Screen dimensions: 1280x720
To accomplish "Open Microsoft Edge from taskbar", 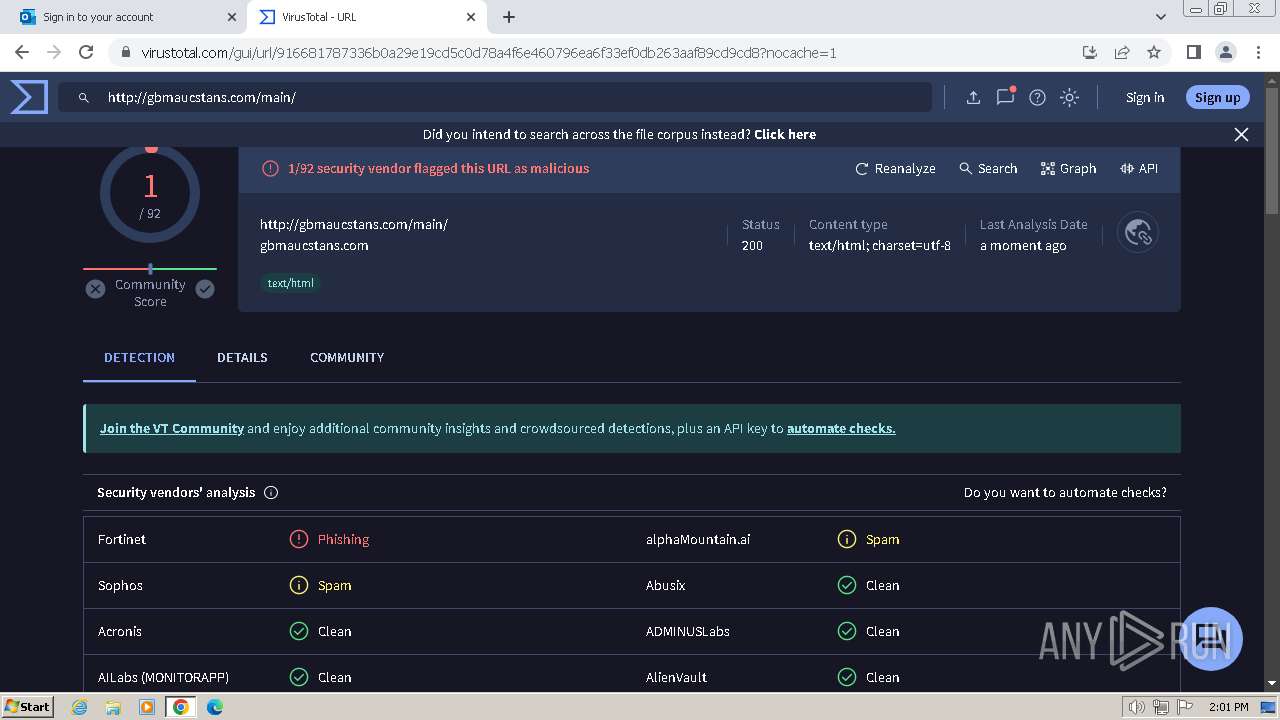I will [x=214, y=706].
